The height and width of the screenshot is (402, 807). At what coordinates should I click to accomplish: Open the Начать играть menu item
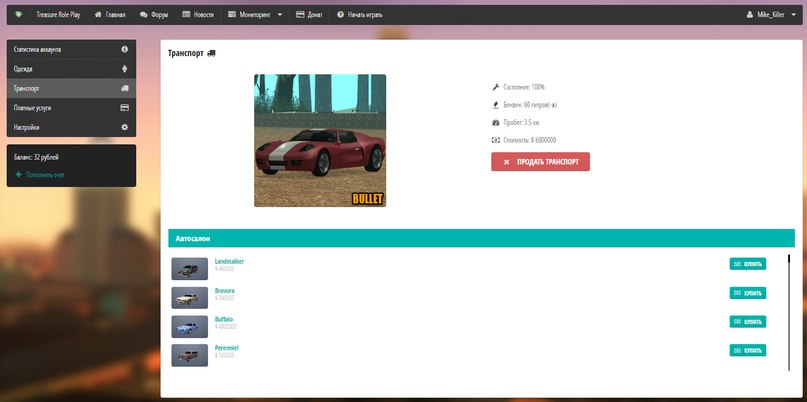tap(360, 15)
